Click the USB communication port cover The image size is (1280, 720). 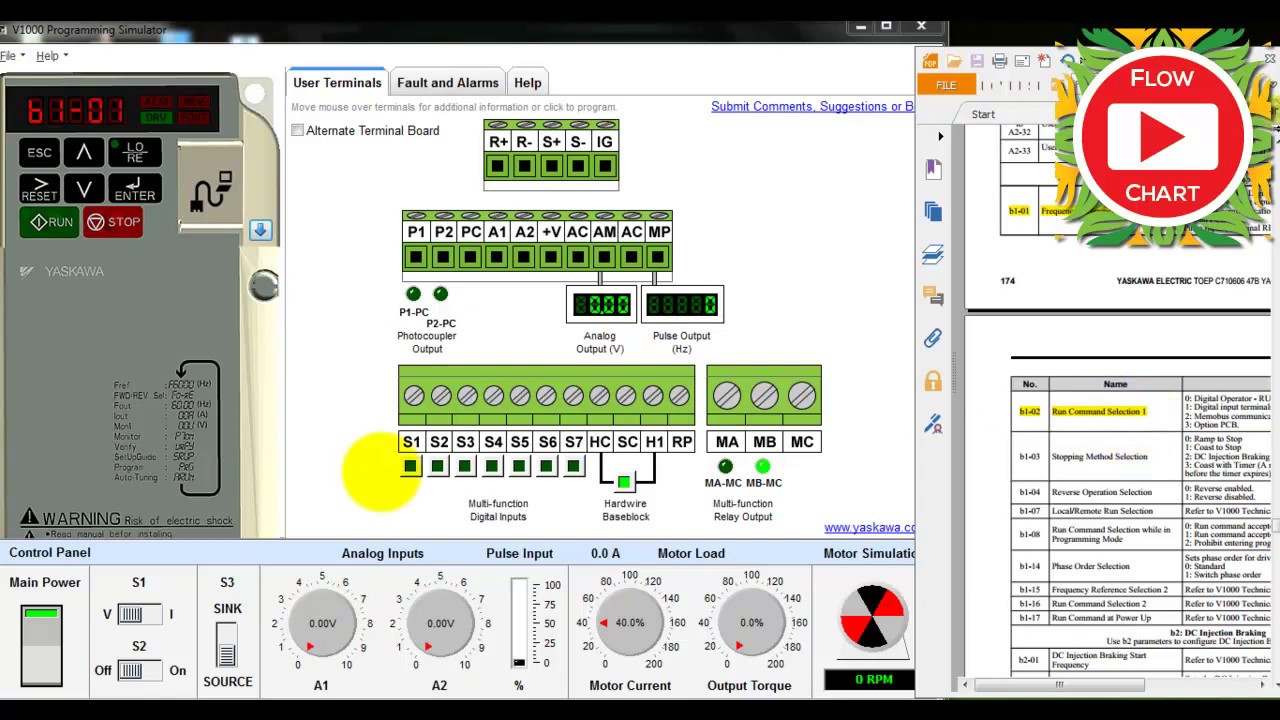pyautogui.click(x=210, y=189)
